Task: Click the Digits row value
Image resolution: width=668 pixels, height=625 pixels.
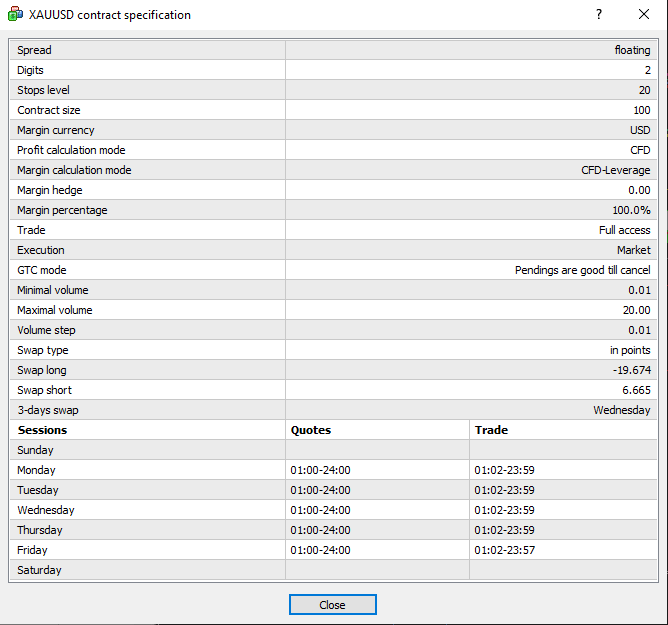Action: [x=647, y=70]
